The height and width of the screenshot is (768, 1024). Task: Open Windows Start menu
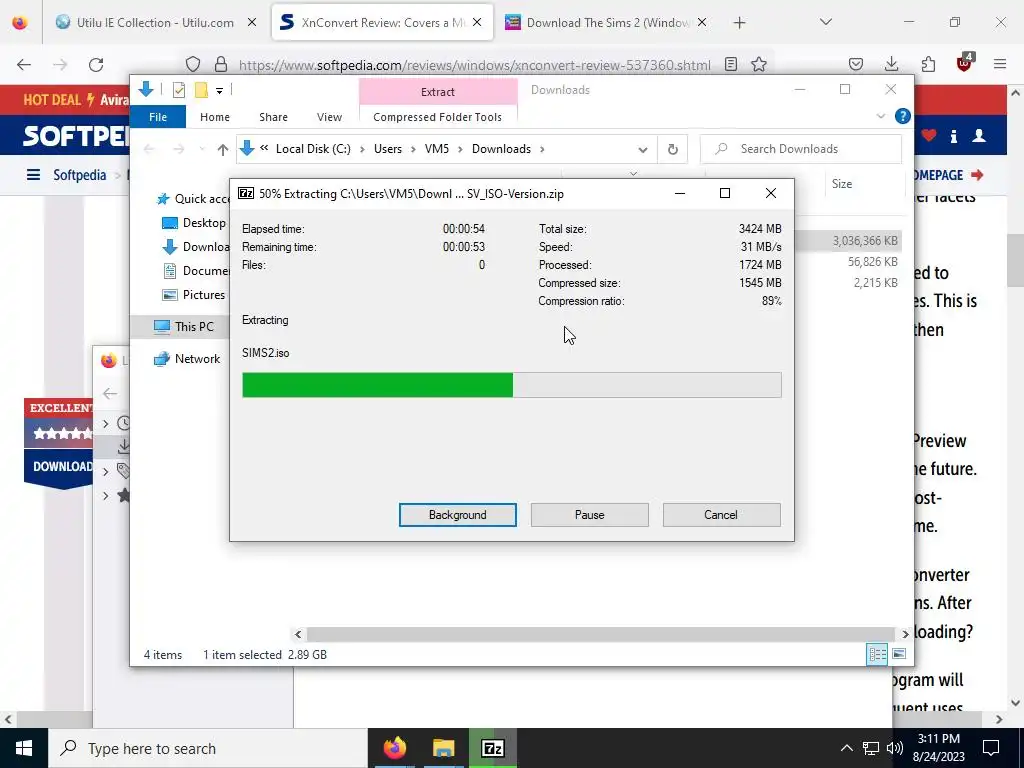point(24,748)
